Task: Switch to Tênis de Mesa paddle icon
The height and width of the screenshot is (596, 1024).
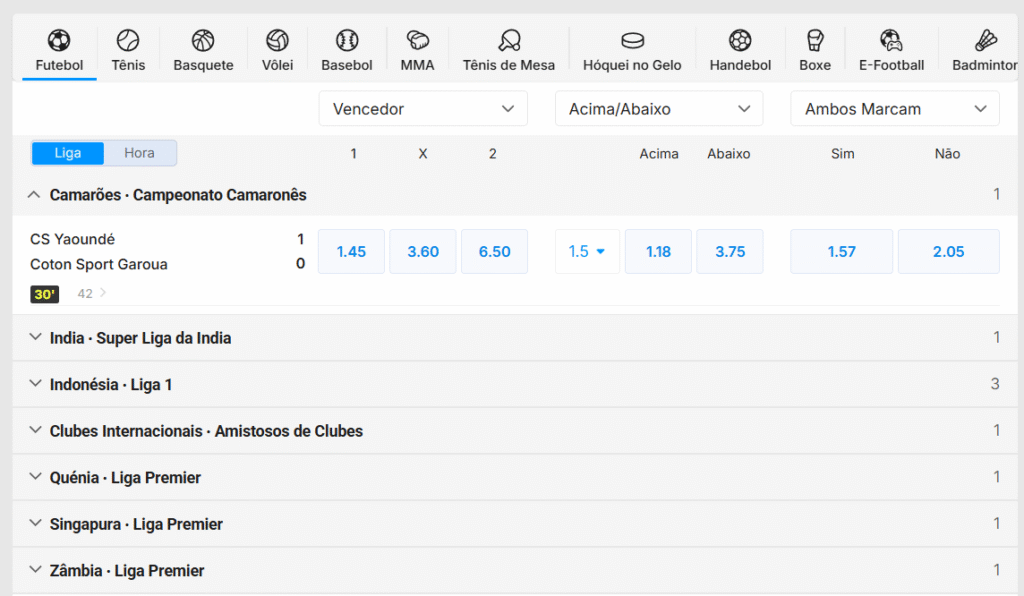Action: click(508, 41)
